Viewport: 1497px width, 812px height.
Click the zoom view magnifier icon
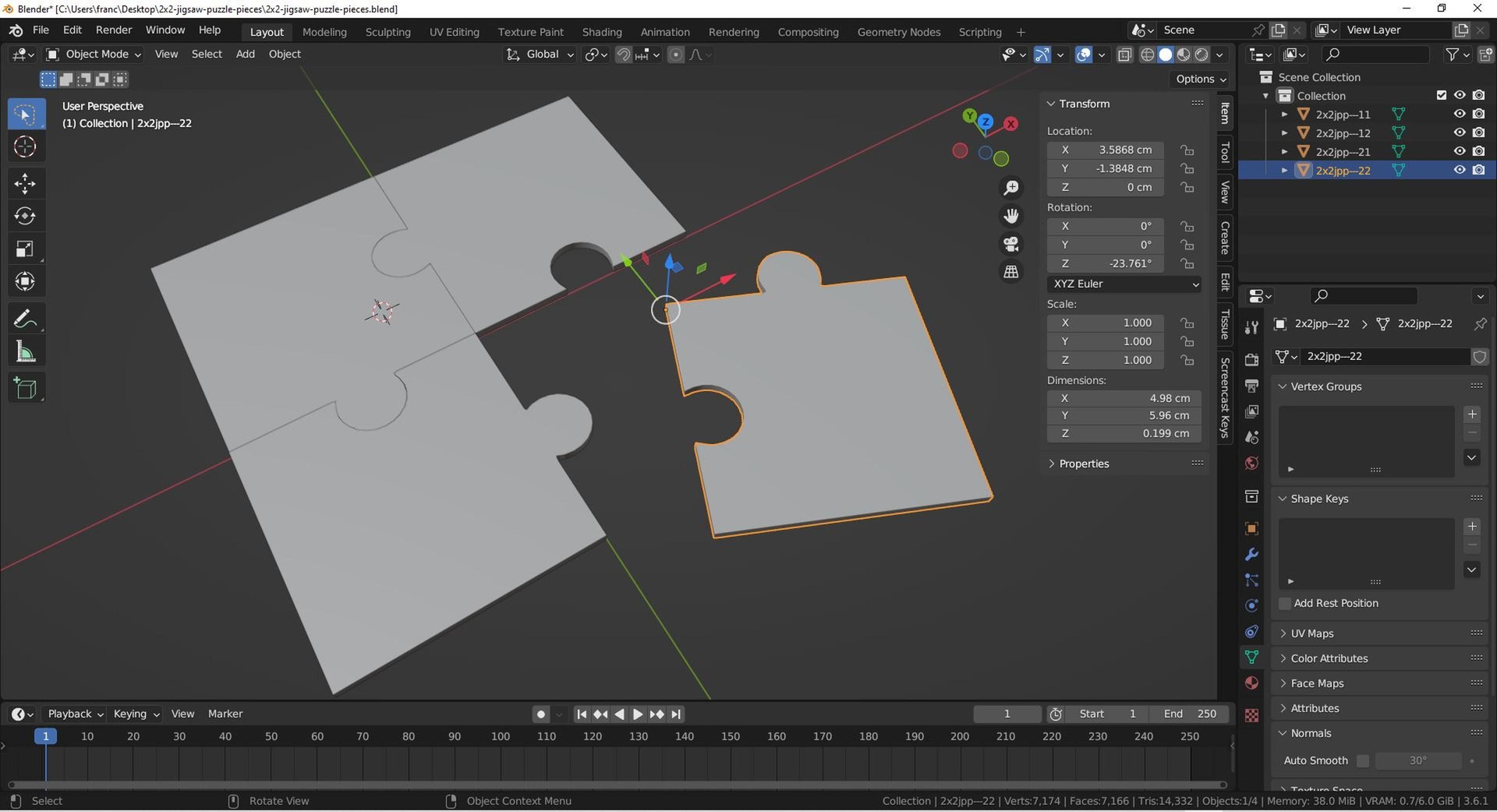[x=1011, y=188]
